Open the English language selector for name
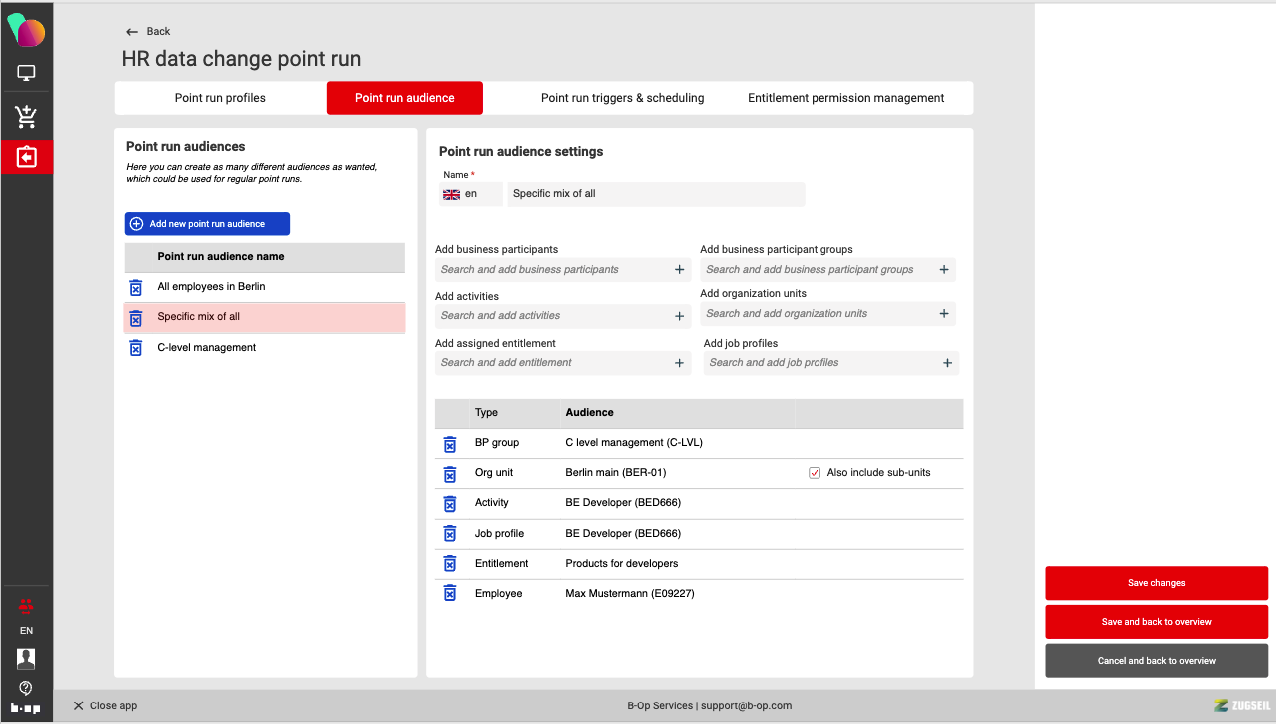This screenshot has height=724, width=1276. tap(470, 194)
